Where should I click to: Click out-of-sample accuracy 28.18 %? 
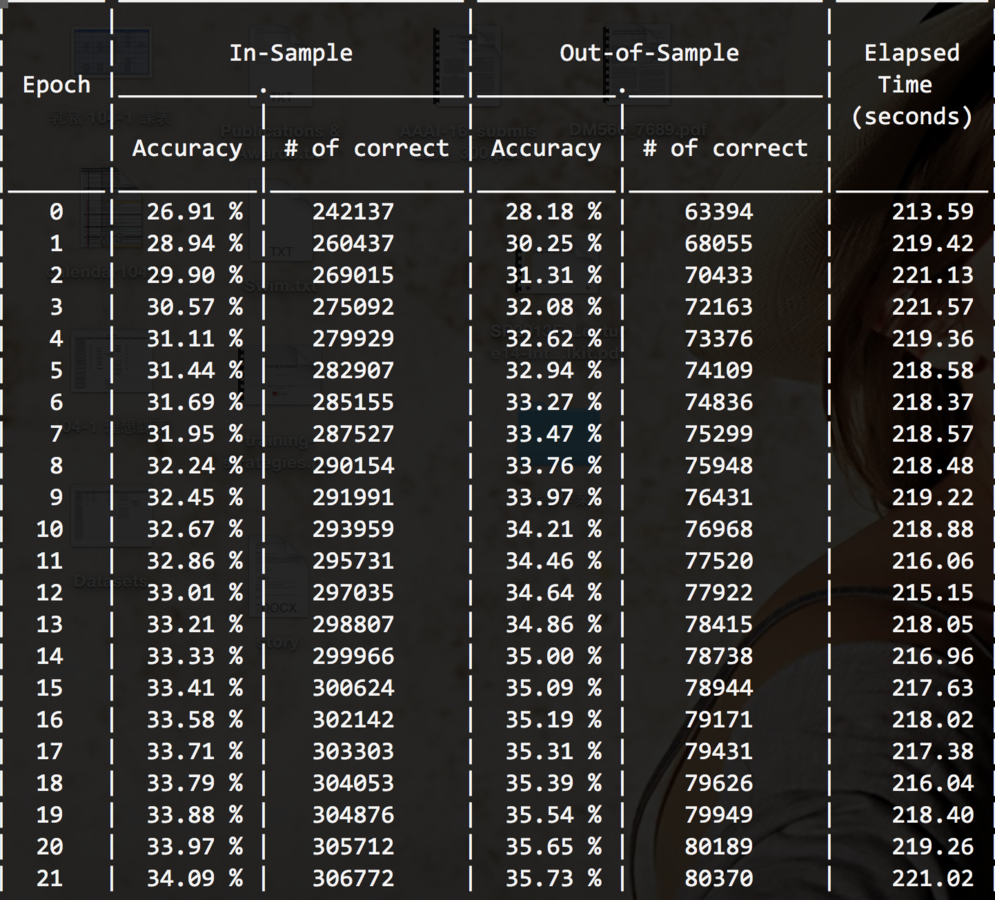click(553, 212)
